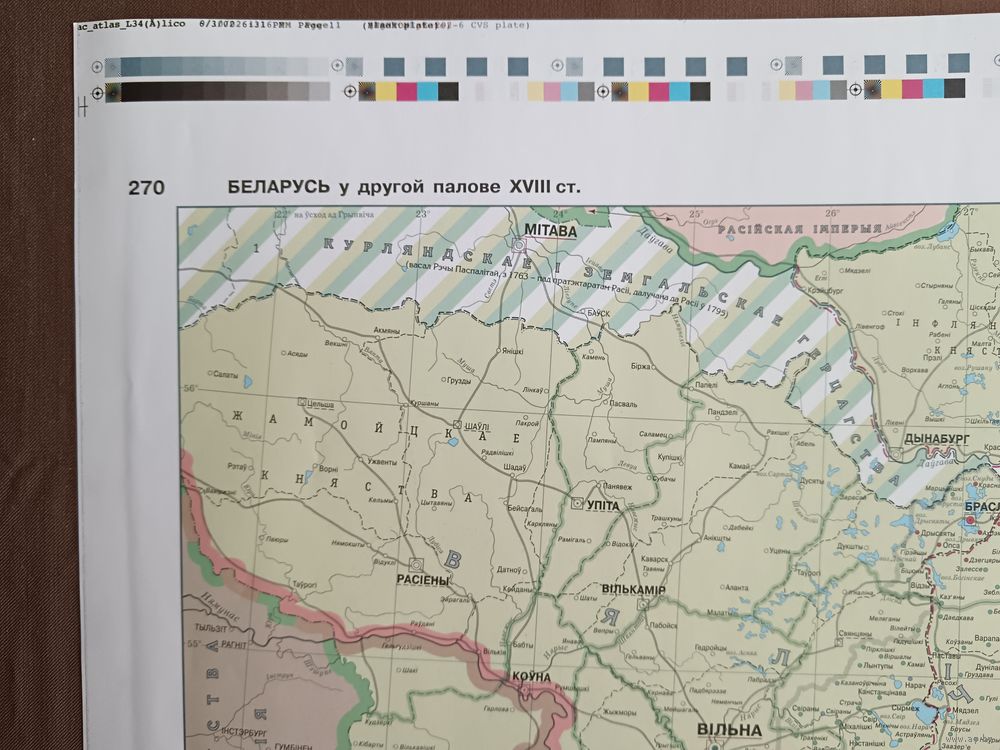Click the Шаўлі town marker symbol
The height and width of the screenshot is (750, 1000).
pyautogui.click(x=459, y=425)
